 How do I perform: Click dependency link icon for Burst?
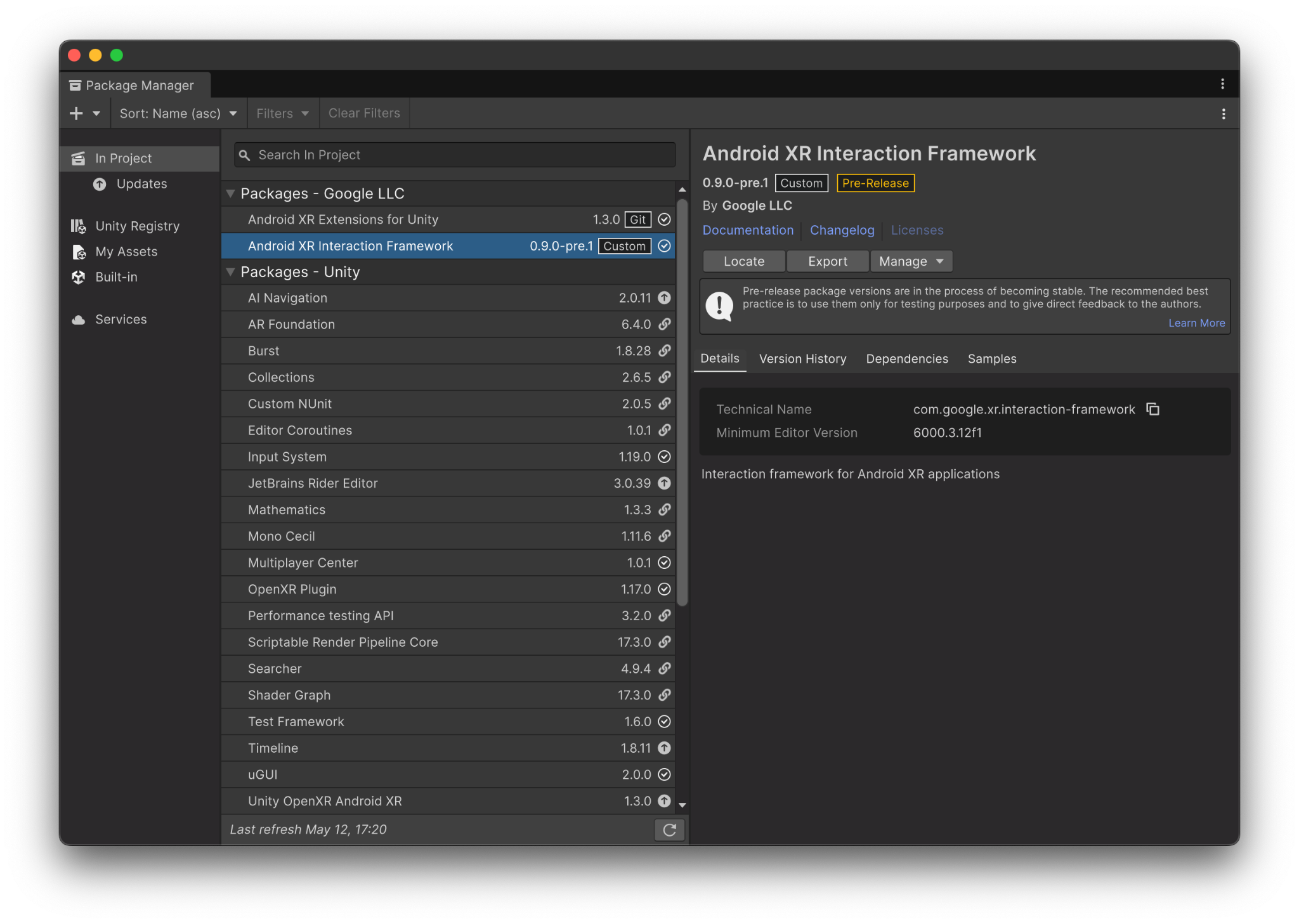click(x=664, y=351)
